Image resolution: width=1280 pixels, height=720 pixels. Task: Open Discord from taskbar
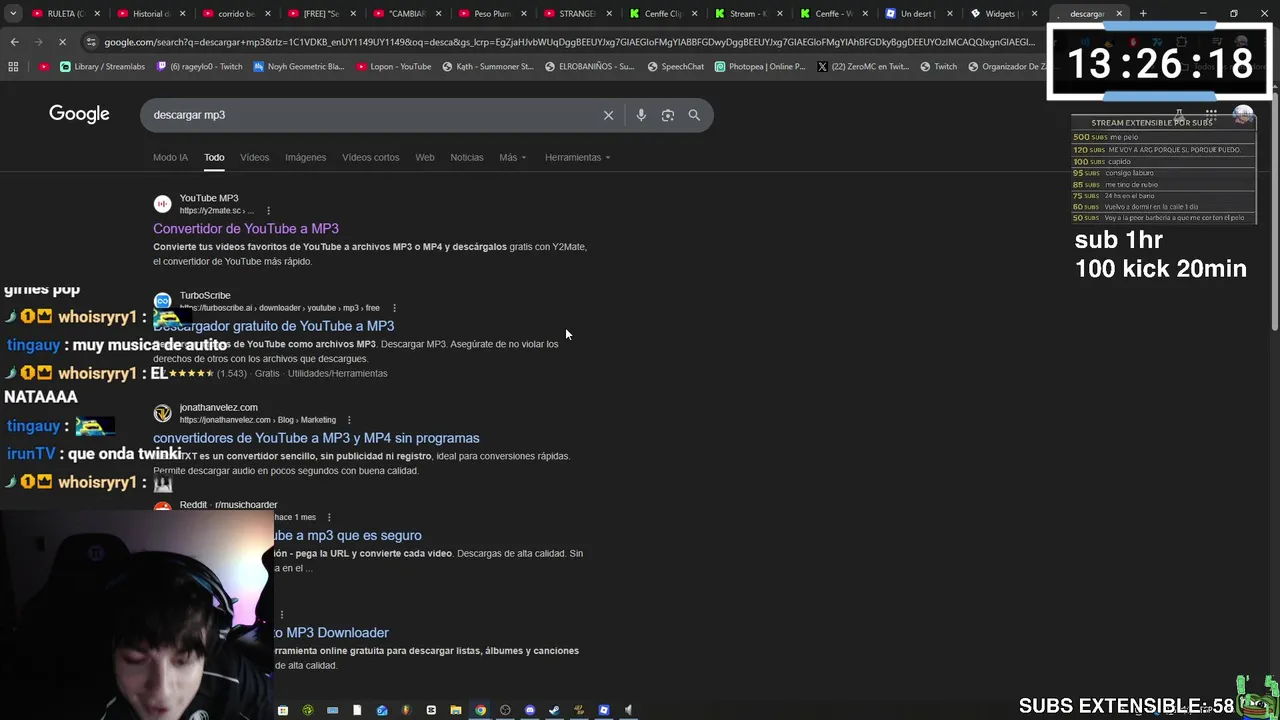coord(530,710)
